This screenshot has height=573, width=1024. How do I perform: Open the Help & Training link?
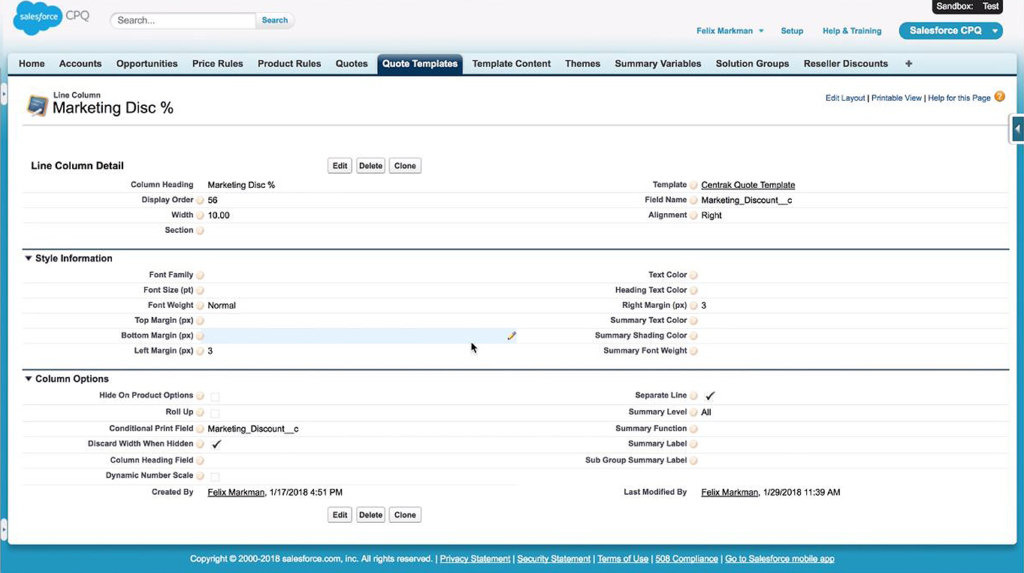tap(852, 31)
